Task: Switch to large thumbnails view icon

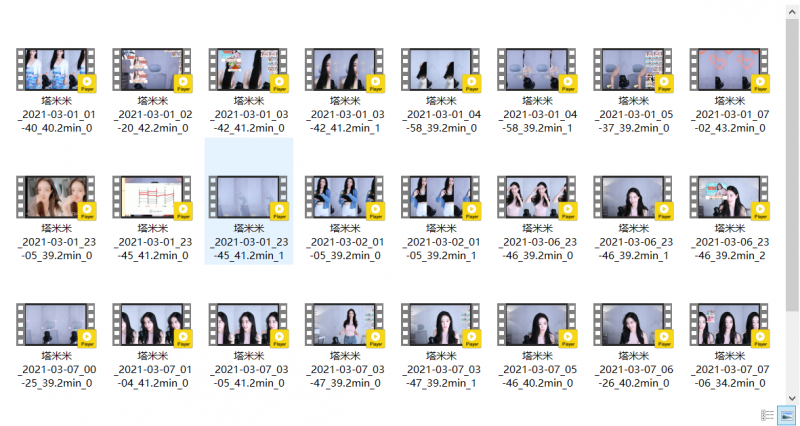Action: [787, 414]
